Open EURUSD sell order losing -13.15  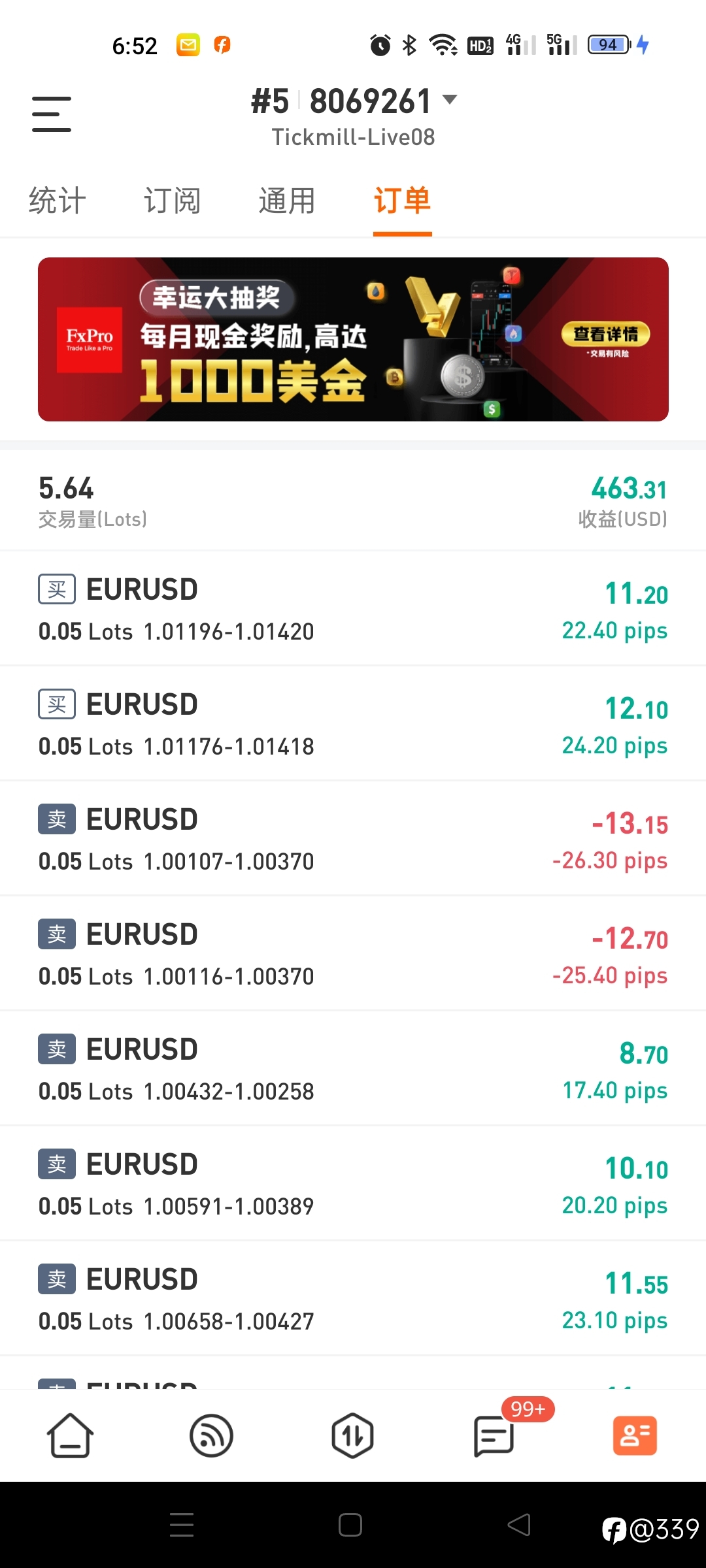click(x=353, y=838)
